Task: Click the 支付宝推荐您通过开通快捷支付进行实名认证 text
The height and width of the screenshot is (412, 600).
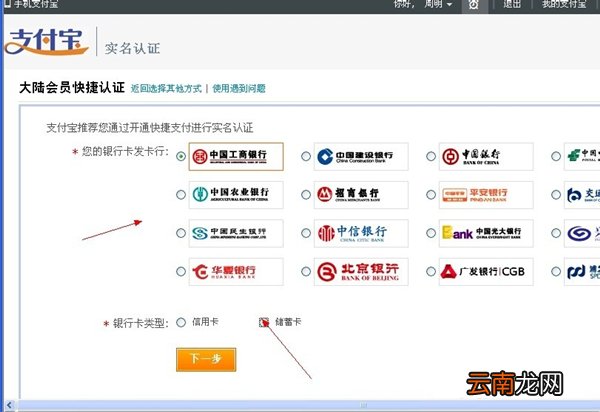Action: pyautogui.click(x=150, y=128)
